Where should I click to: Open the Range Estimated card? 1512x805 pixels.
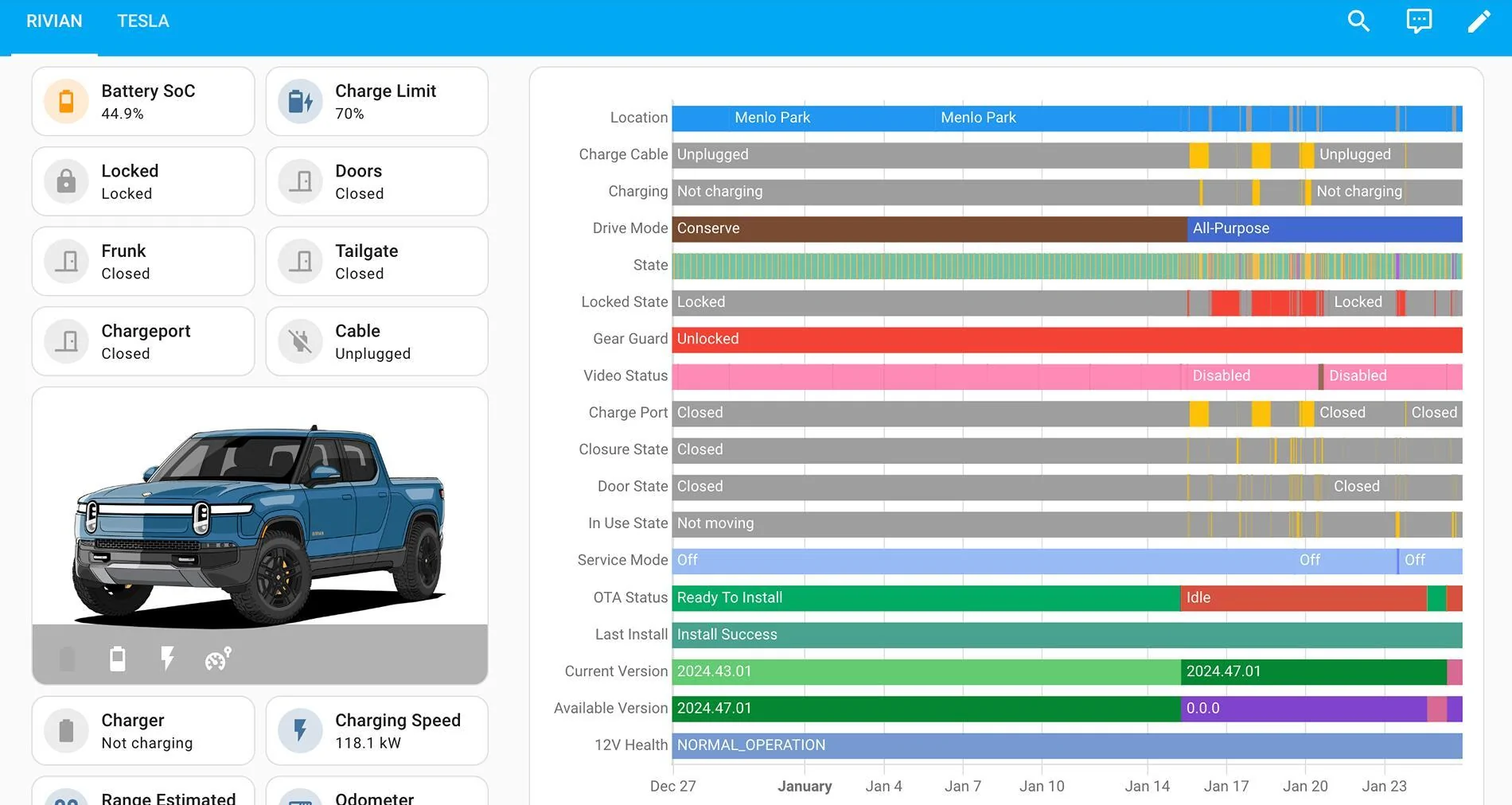point(143,791)
